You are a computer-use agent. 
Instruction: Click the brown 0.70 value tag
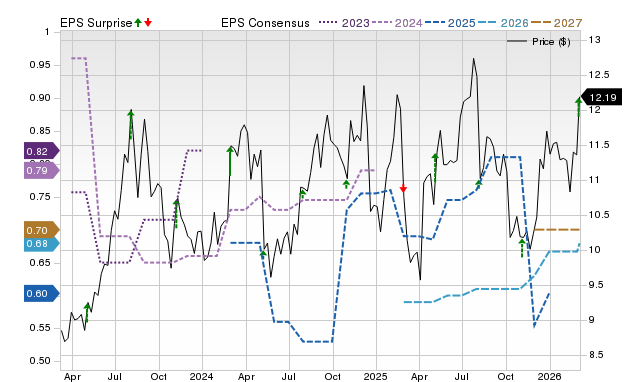click(x=41, y=231)
